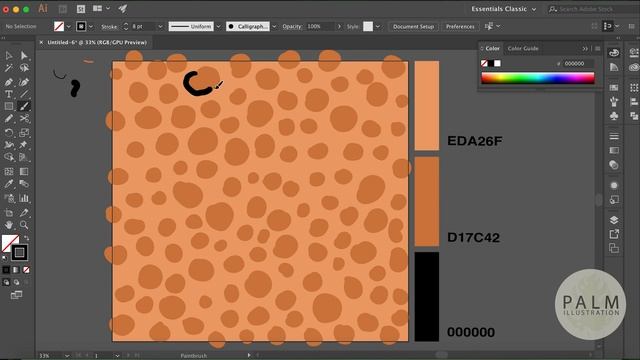Switch to the Color Guide tab
This screenshot has height=360, width=640.
tap(522, 48)
